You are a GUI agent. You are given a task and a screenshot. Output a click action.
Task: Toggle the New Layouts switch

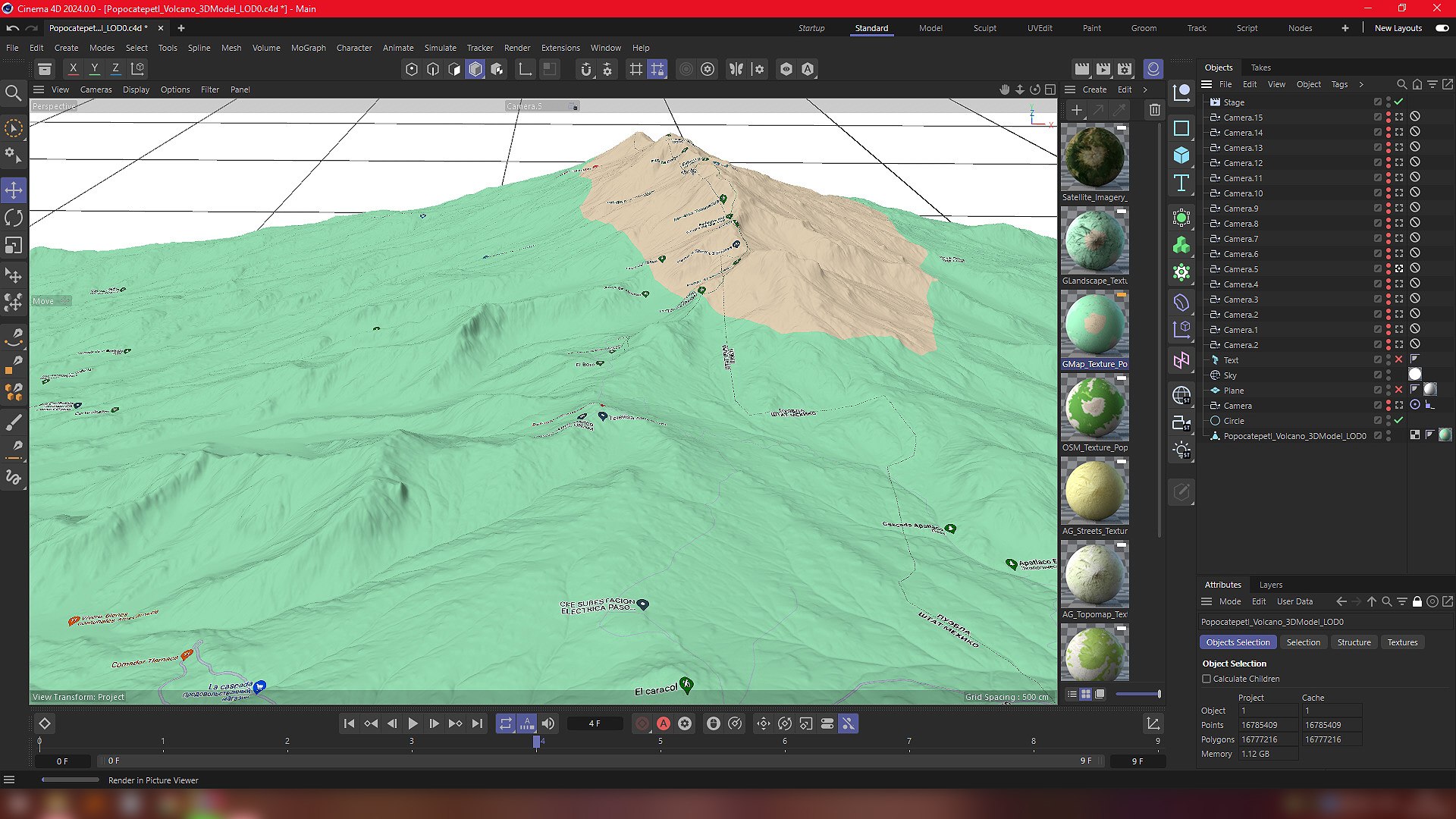pos(1442,28)
